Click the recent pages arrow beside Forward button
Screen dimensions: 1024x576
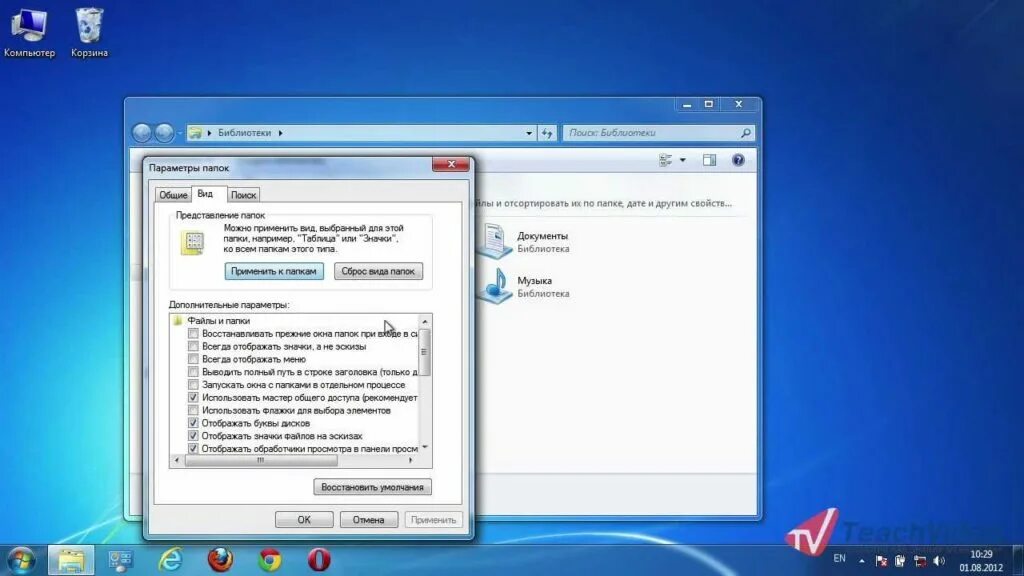(180, 133)
